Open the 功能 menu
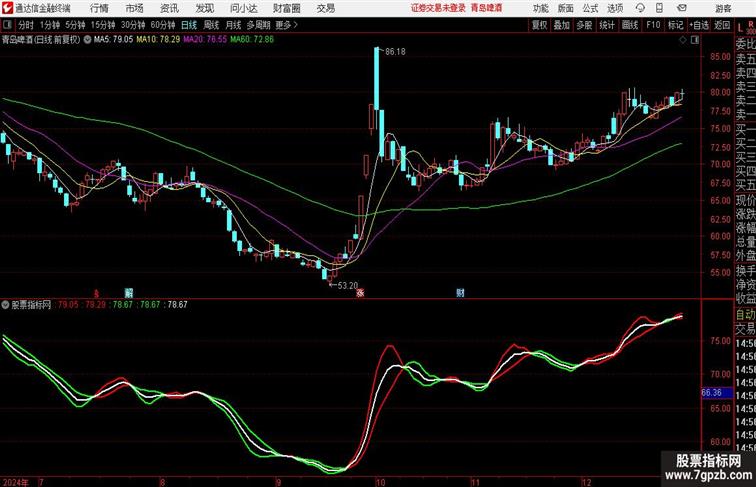The height and width of the screenshot is (487, 756). tap(540, 8)
